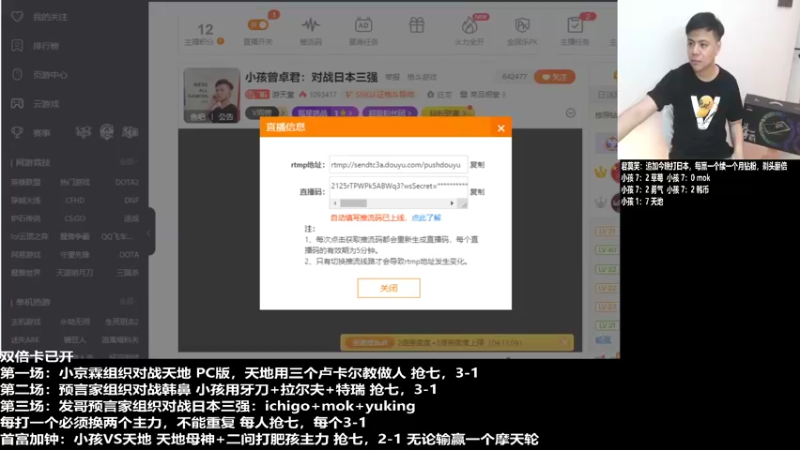This screenshot has height=450, width=800.
Task: Click the 公告 tab on avatar
Action: click(226, 117)
